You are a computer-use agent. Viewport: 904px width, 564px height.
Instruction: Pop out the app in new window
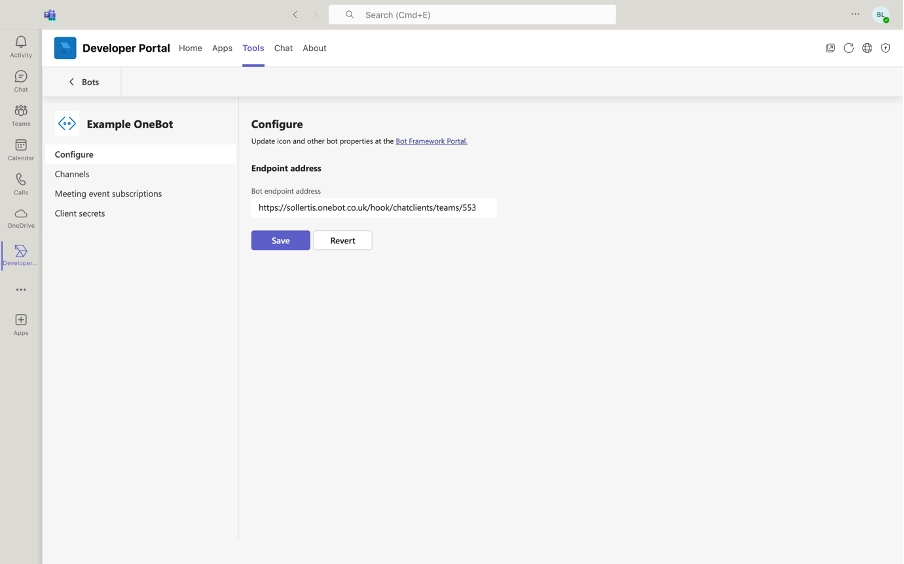[x=830, y=48]
